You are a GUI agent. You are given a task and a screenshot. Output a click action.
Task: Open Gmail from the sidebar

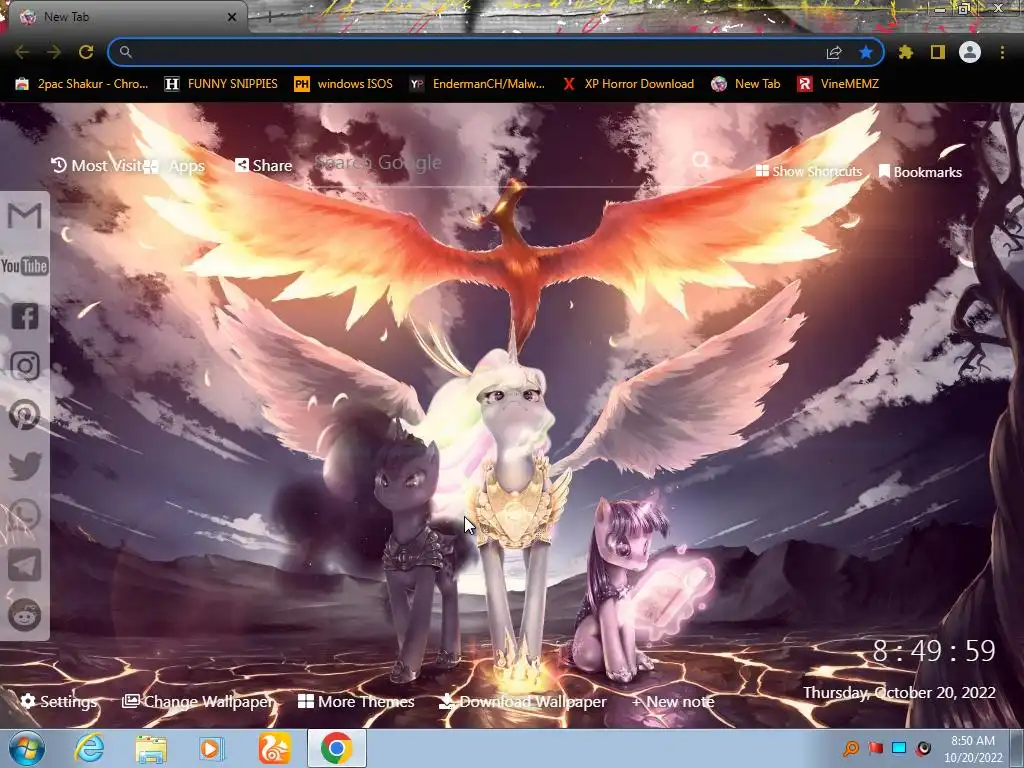pyautogui.click(x=25, y=216)
